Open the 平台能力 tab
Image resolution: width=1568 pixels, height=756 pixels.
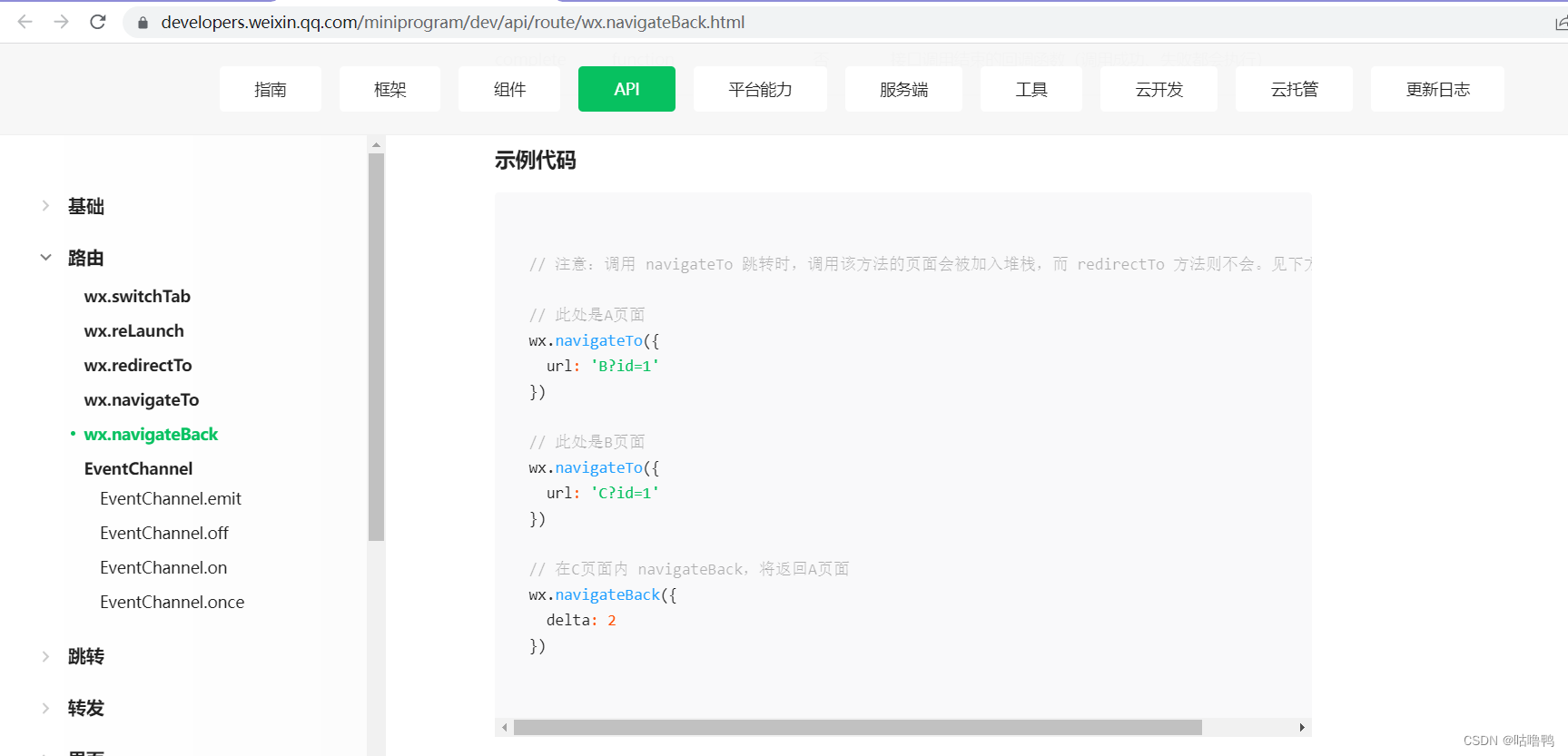pyautogui.click(x=760, y=89)
